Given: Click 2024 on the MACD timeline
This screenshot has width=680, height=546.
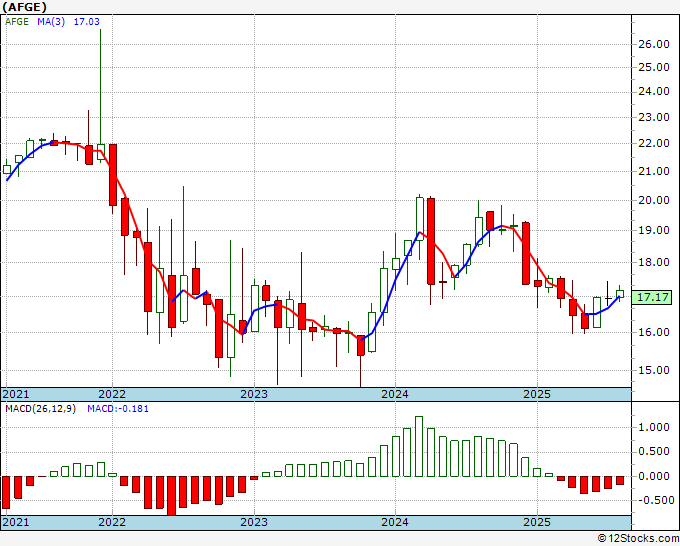Looking at the screenshot, I should click(x=395, y=522).
